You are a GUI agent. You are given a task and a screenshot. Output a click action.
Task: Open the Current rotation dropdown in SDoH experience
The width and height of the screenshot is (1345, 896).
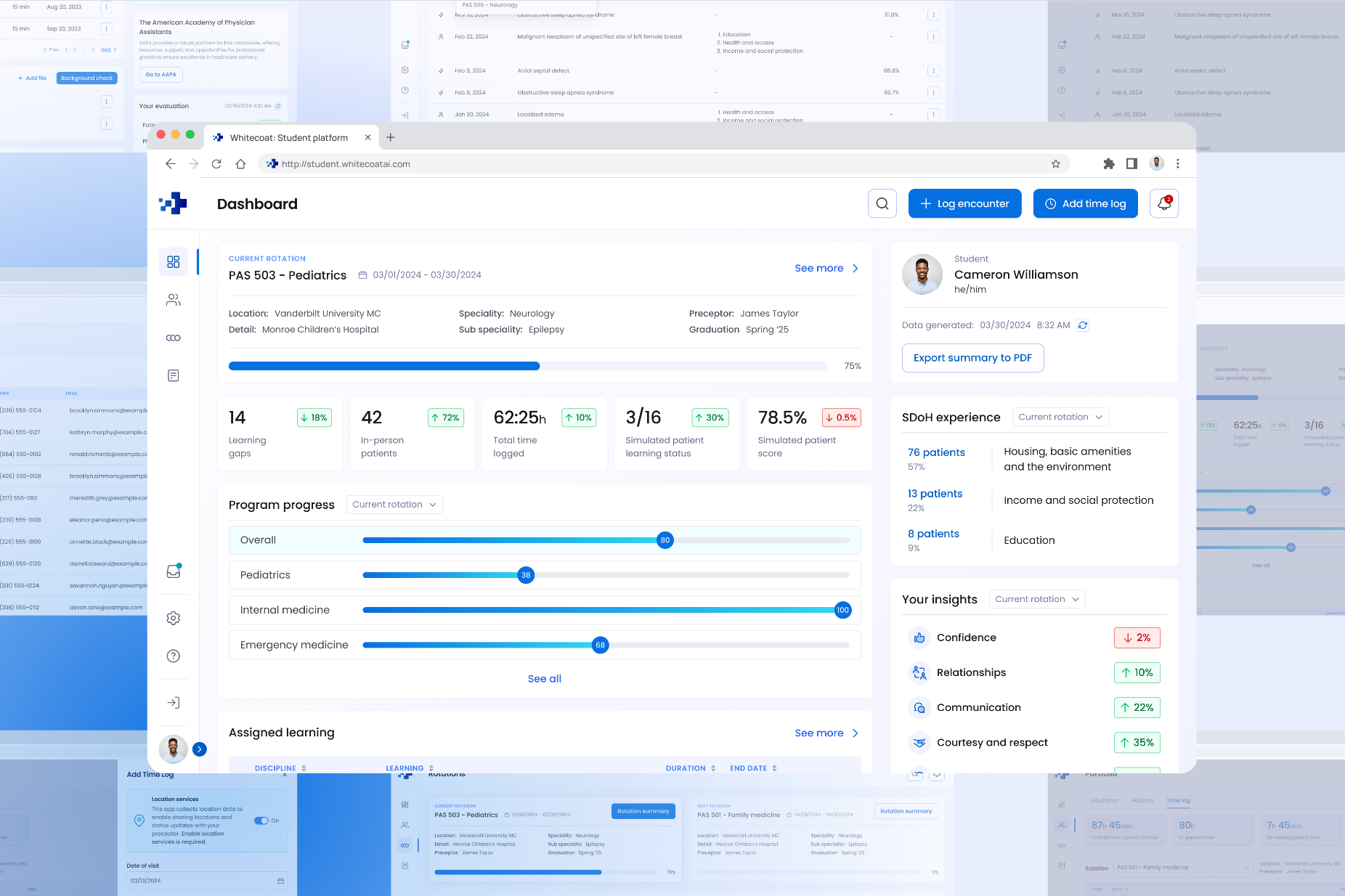(x=1060, y=417)
